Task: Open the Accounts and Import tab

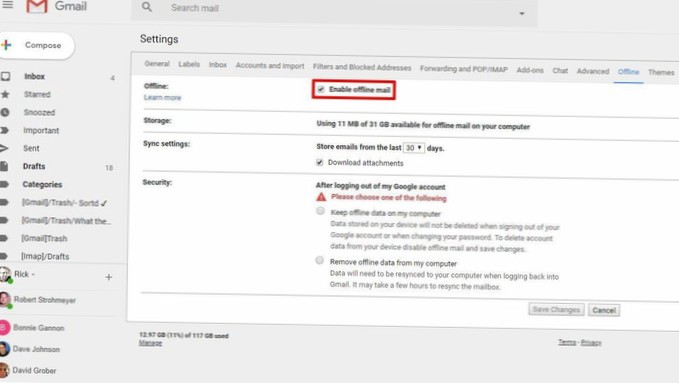Action: click(x=270, y=65)
